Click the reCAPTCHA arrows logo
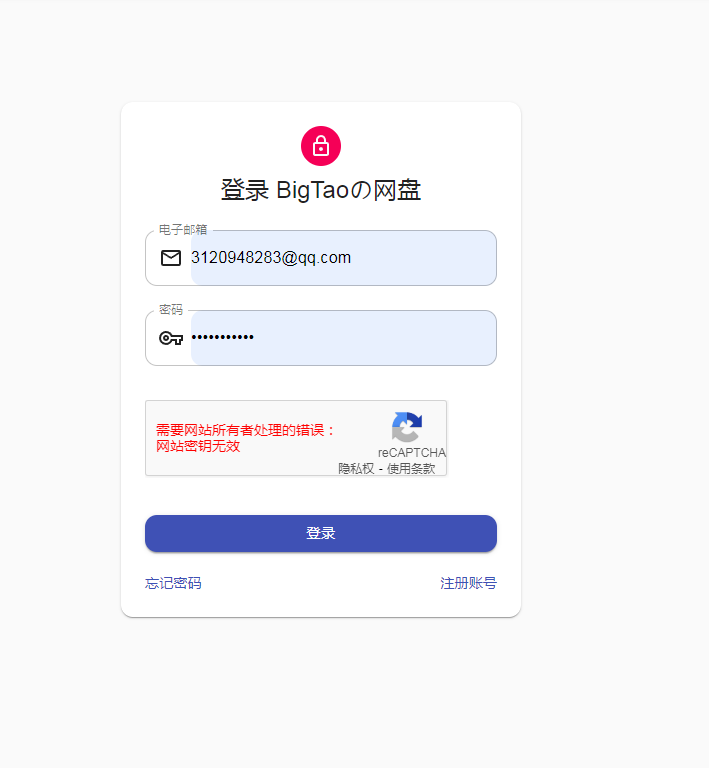709x768 pixels. [x=407, y=427]
